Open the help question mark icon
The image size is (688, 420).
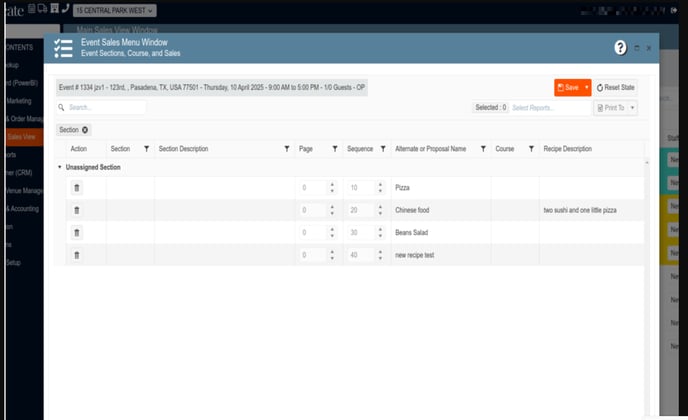tap(620, 47)
